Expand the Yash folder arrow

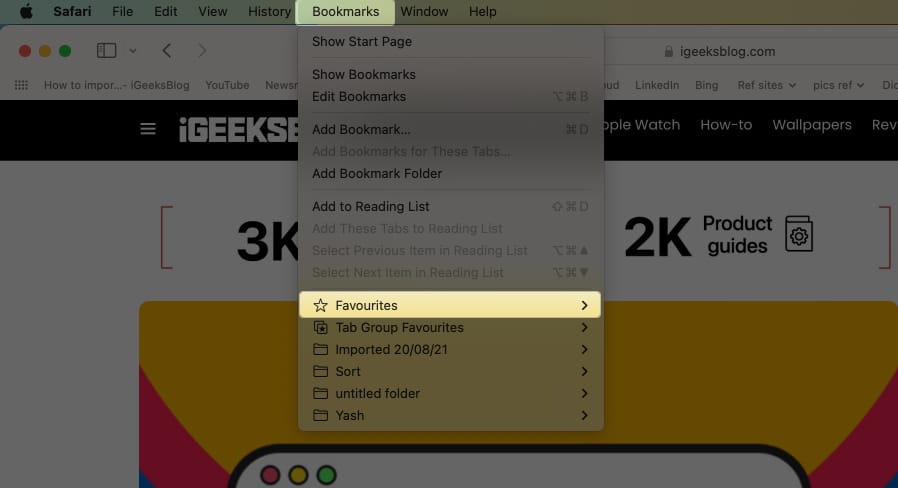click(584, 415)
